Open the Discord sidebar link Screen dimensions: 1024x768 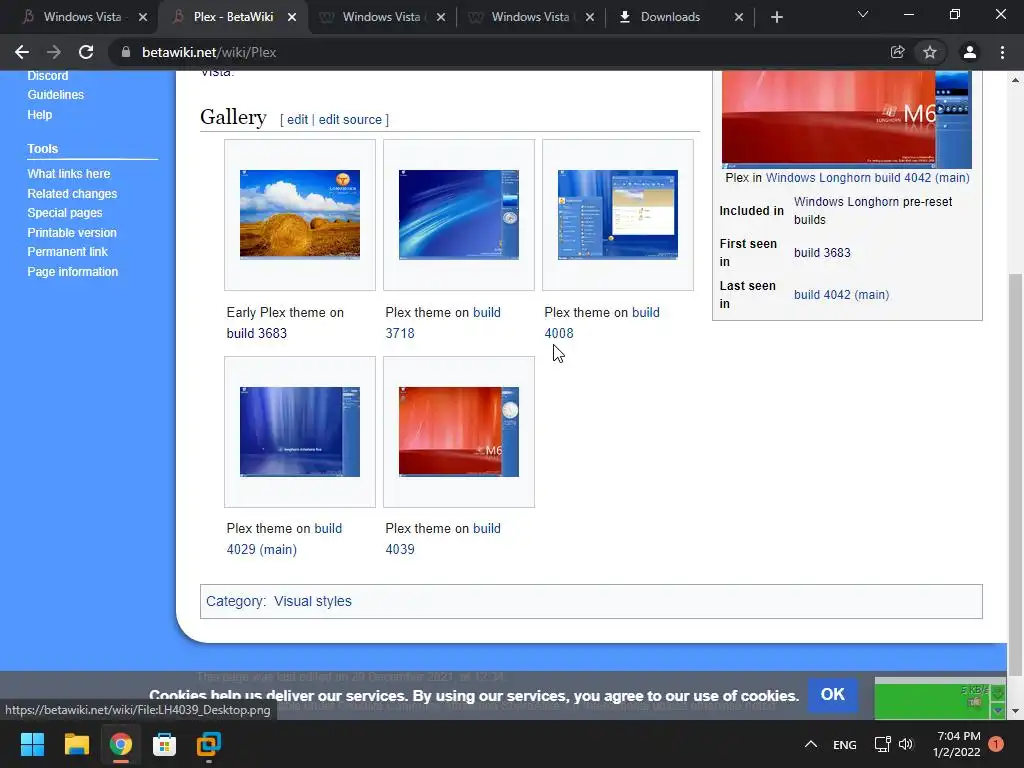point(48,76)
